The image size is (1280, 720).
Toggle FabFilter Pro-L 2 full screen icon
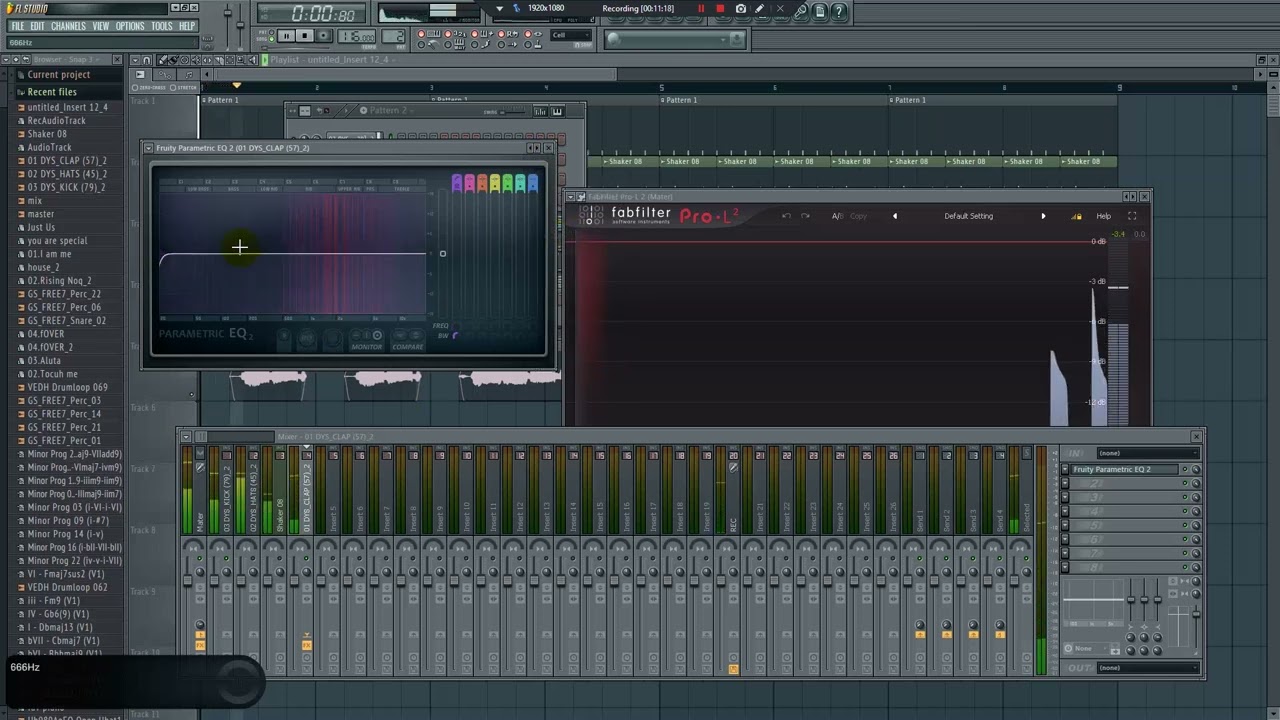(x=1132, y=216)
